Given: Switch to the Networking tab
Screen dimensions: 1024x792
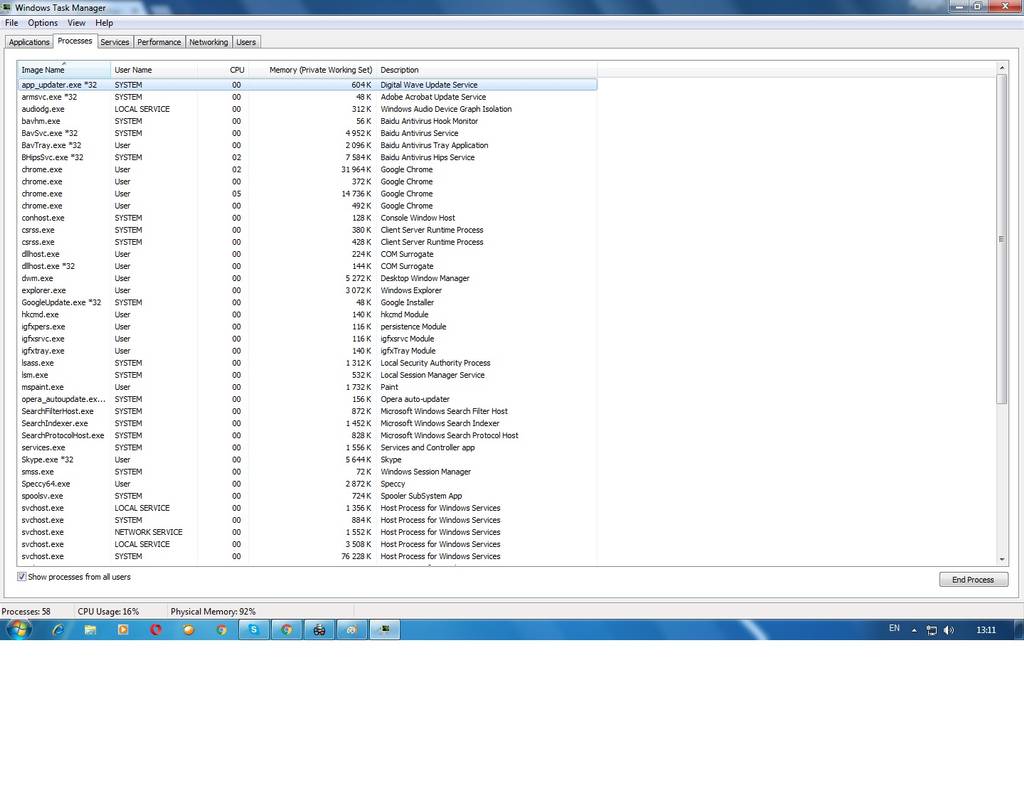Looking at the screenshot, I should point(208,42).
